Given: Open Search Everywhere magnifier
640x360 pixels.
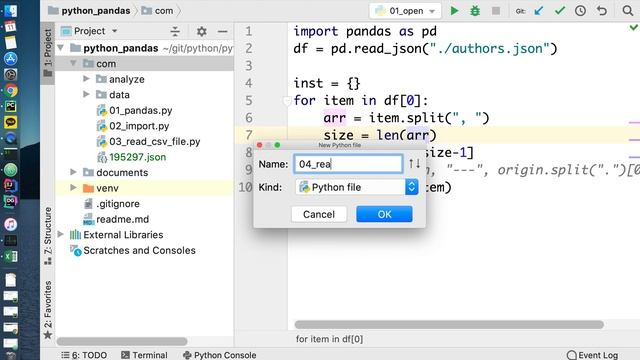Looking at the screenshot, I should tap(628, 11).
